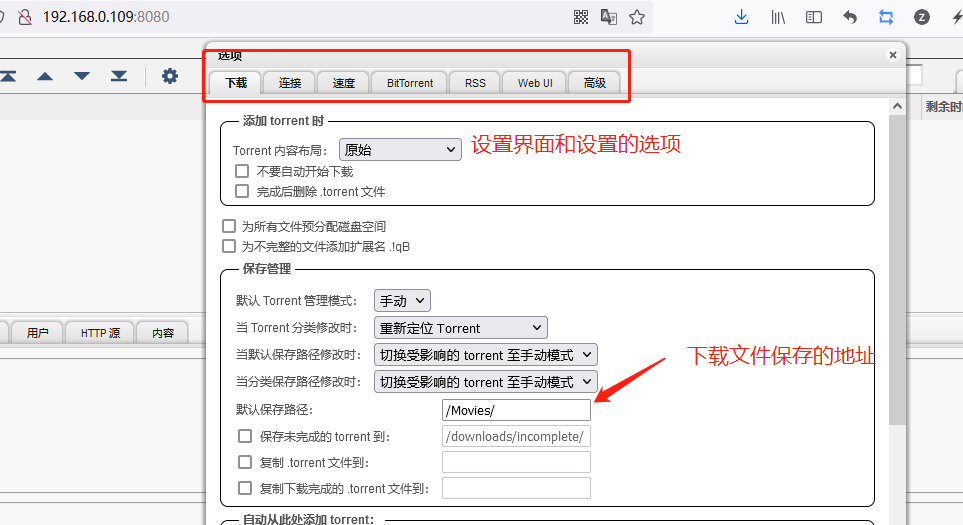Toggle 复制下载完成的 .torrent 文件到 checkbox
Screen dimensions: 963x525
click(x=244, y=488)
